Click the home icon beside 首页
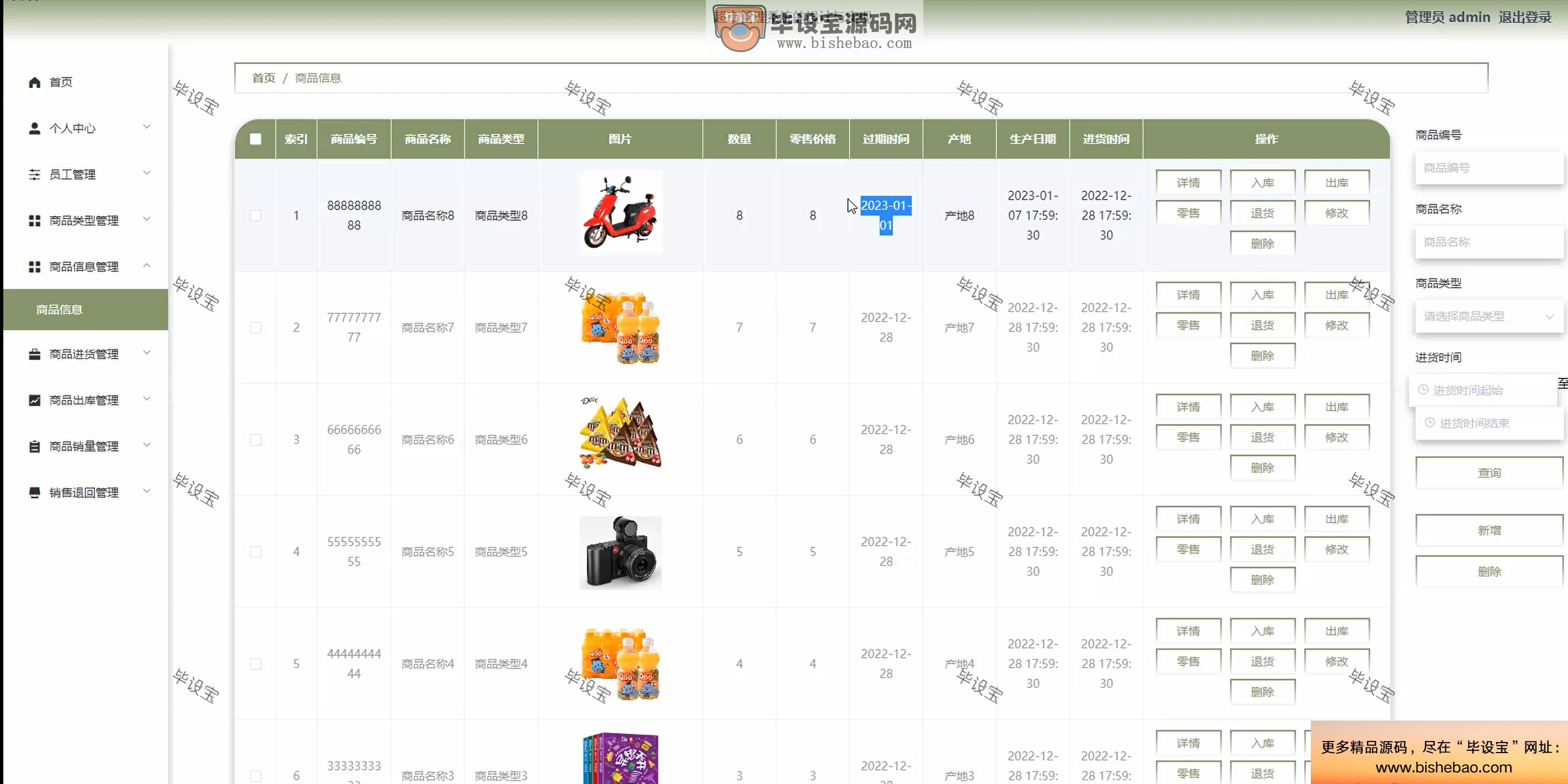The width and height of the screenshot is (1568, 784). click(x=35, y=82)
